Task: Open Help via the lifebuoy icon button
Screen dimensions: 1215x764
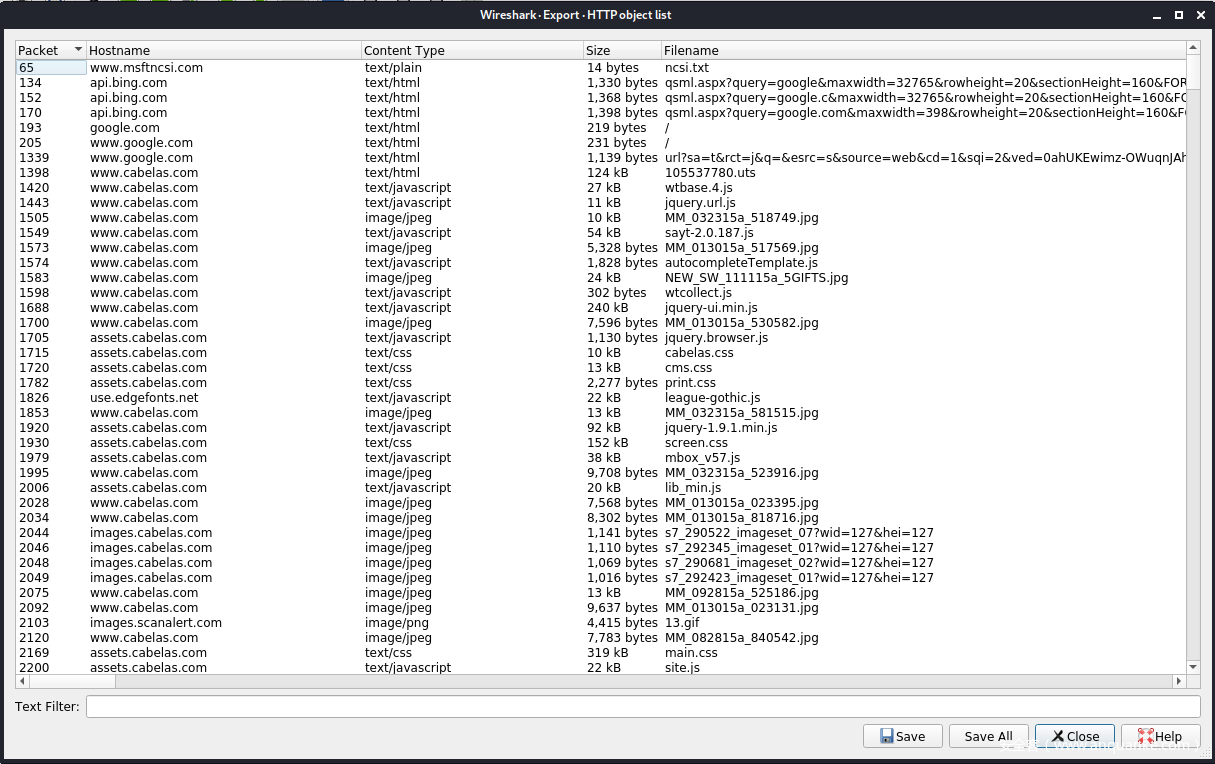Action: (1159, 736)
